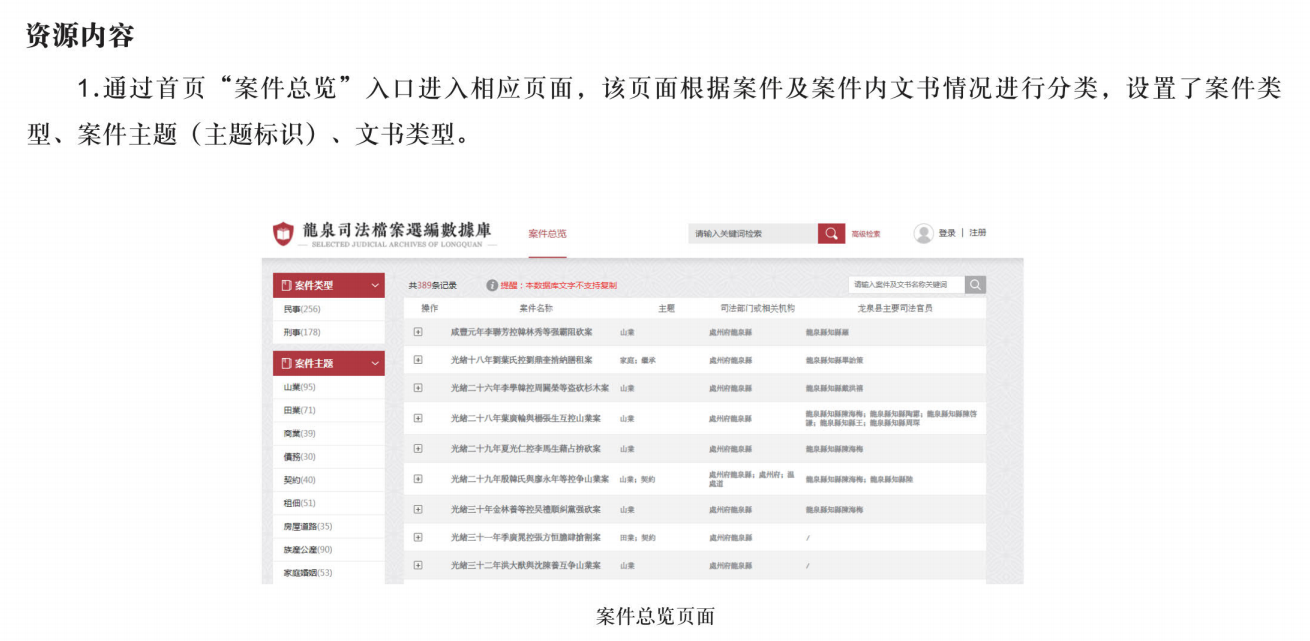Click the 注册 register link
Image resolution: width=1310 pixels, height=641 pixels.
click(x=977, y=233)
